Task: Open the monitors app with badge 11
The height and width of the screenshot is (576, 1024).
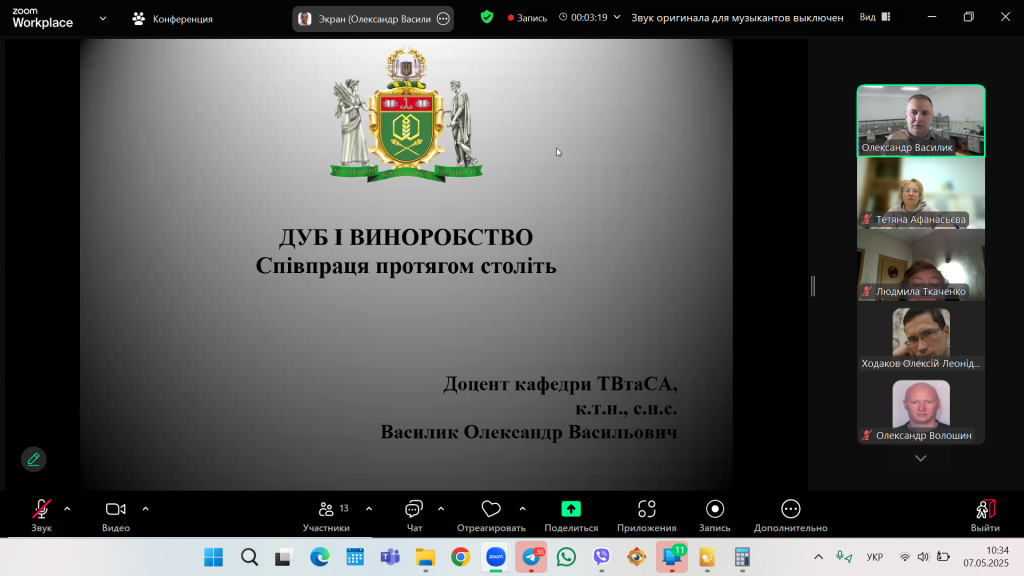Action: click(672, 557)
